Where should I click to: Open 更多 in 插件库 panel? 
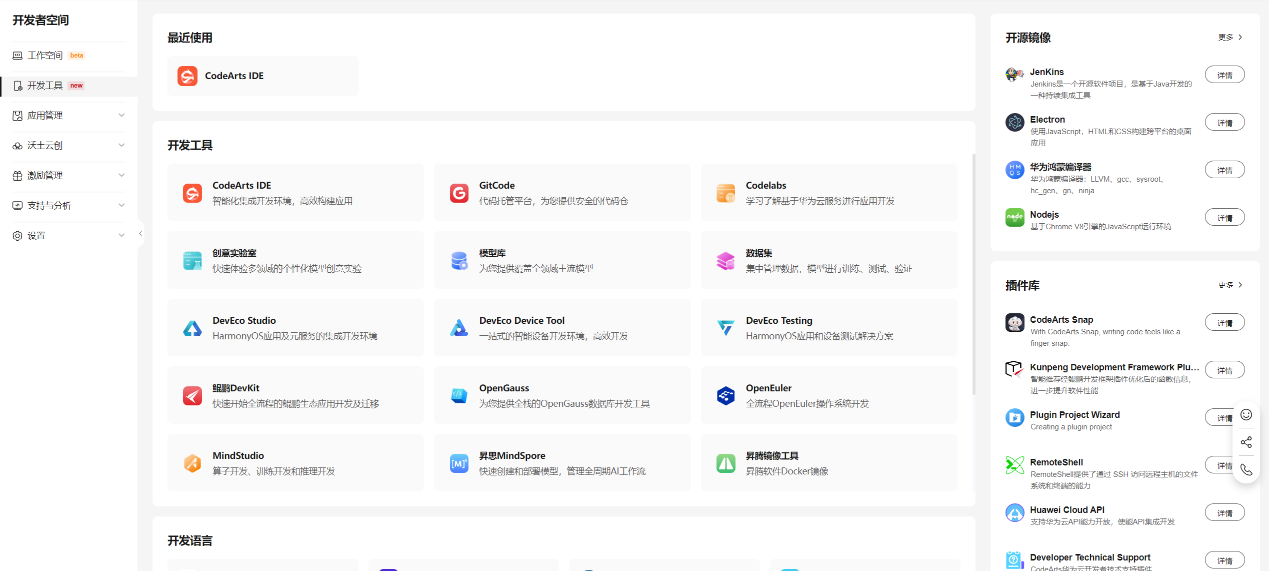[1231, 285]
